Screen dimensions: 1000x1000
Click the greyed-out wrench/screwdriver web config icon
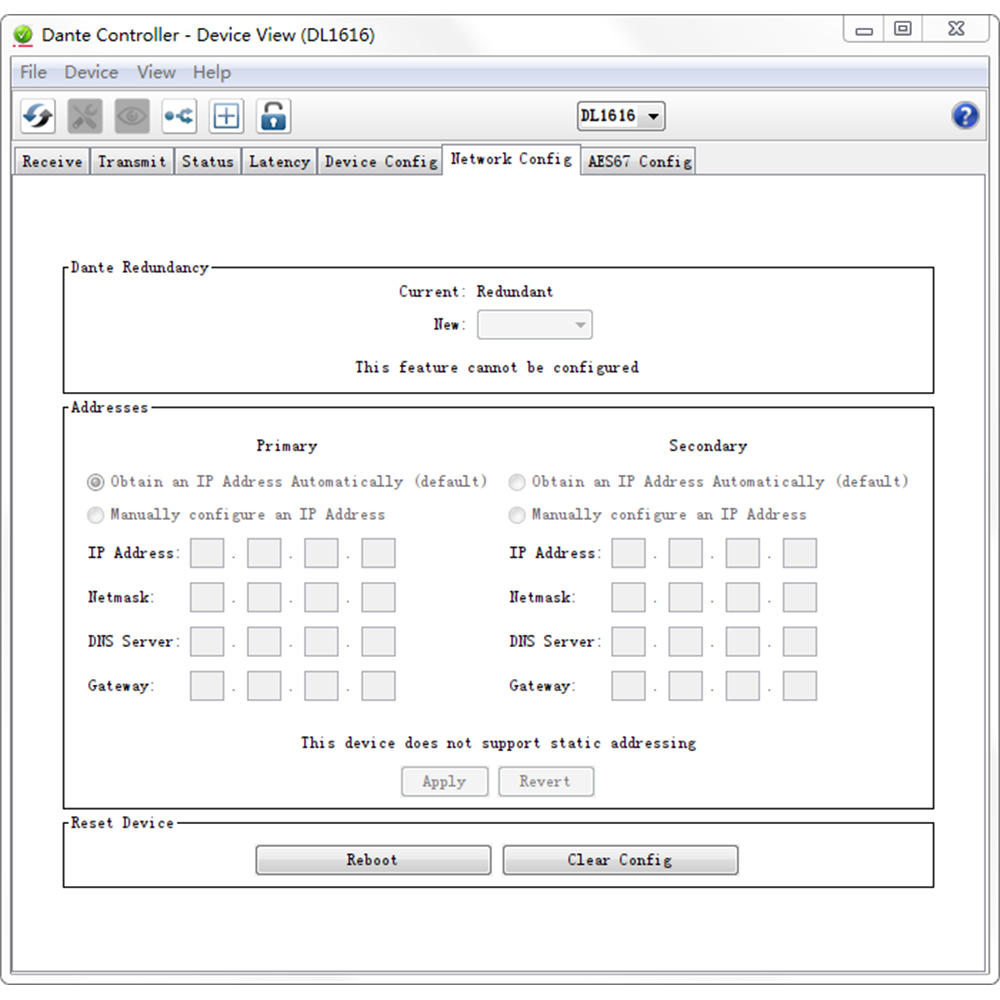pos(85,116)
